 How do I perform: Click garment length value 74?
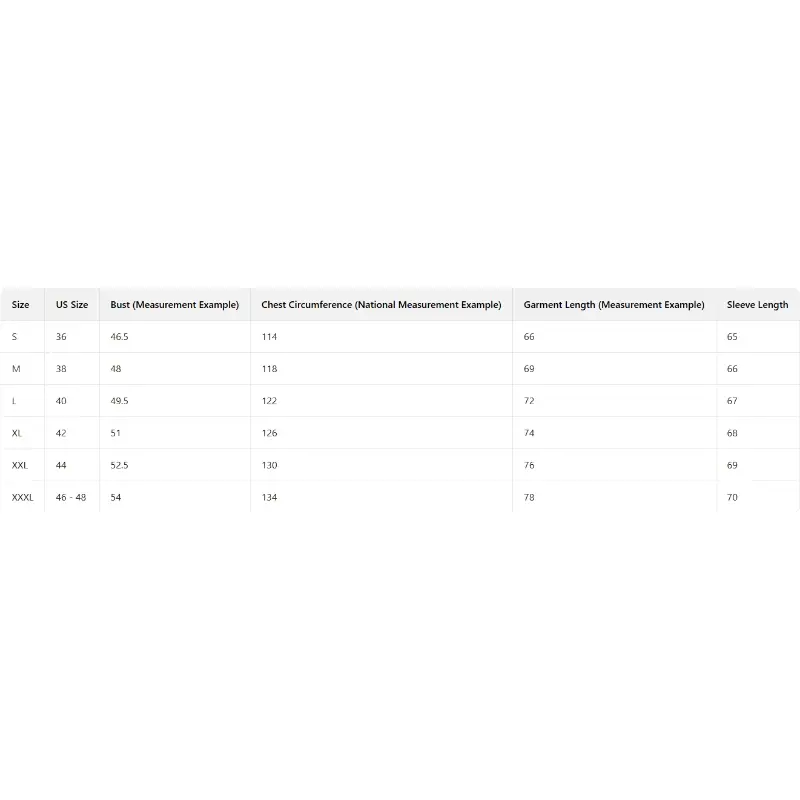point(529,433)
